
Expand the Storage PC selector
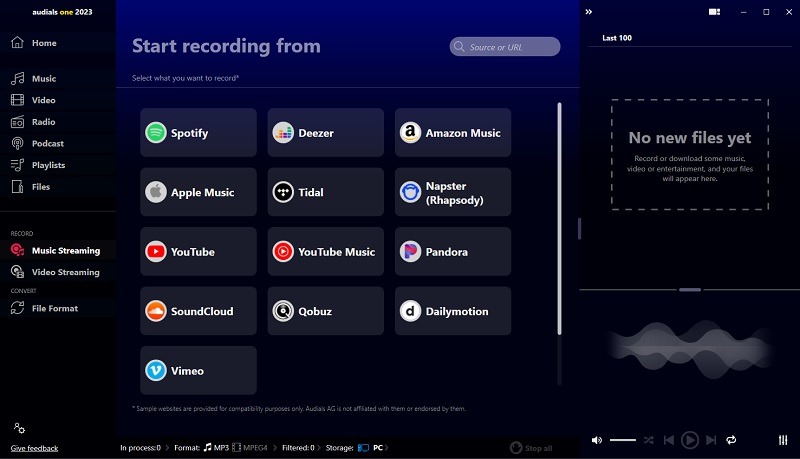pos(370,448)
